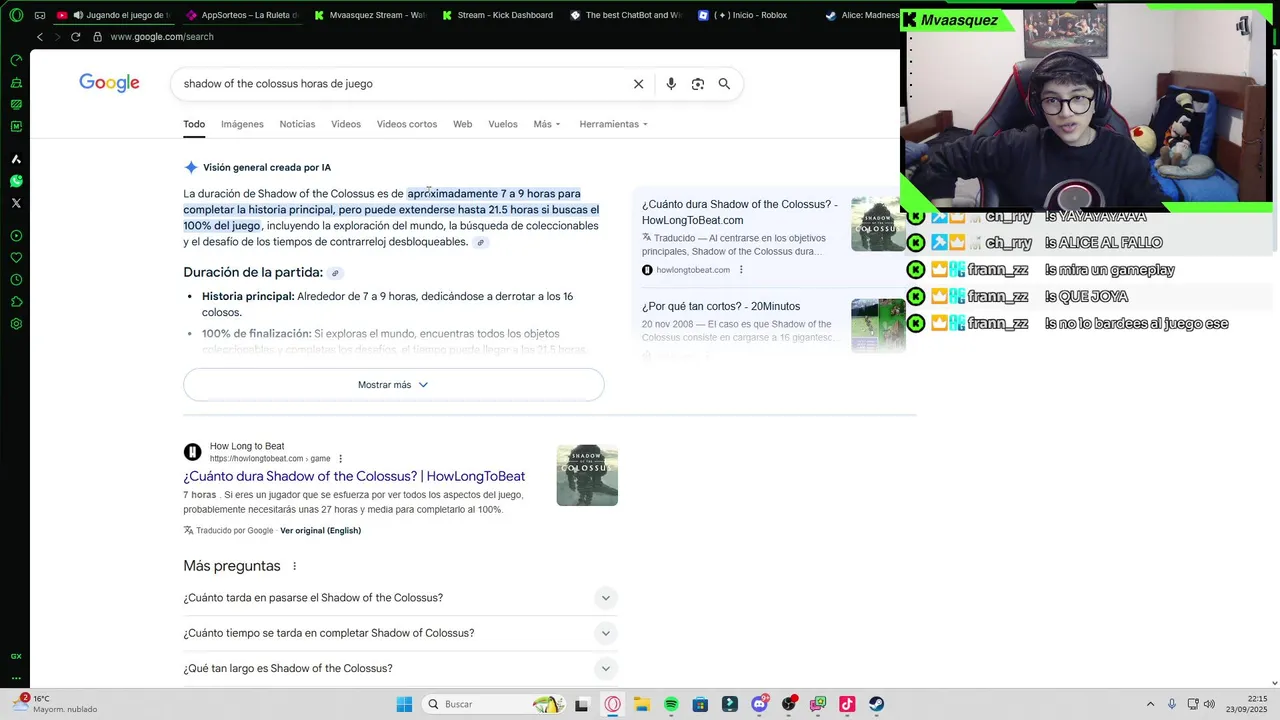Viewport: 1280px width, 720px height.
Task: Open WhatsApp in the Opera sidebar
Action: click(16, 181)
